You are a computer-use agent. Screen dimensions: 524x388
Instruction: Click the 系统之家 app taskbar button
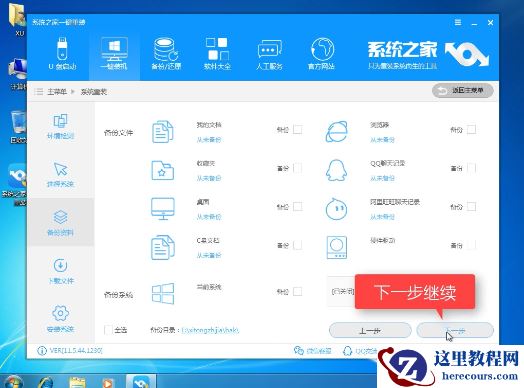pos(141,381)
